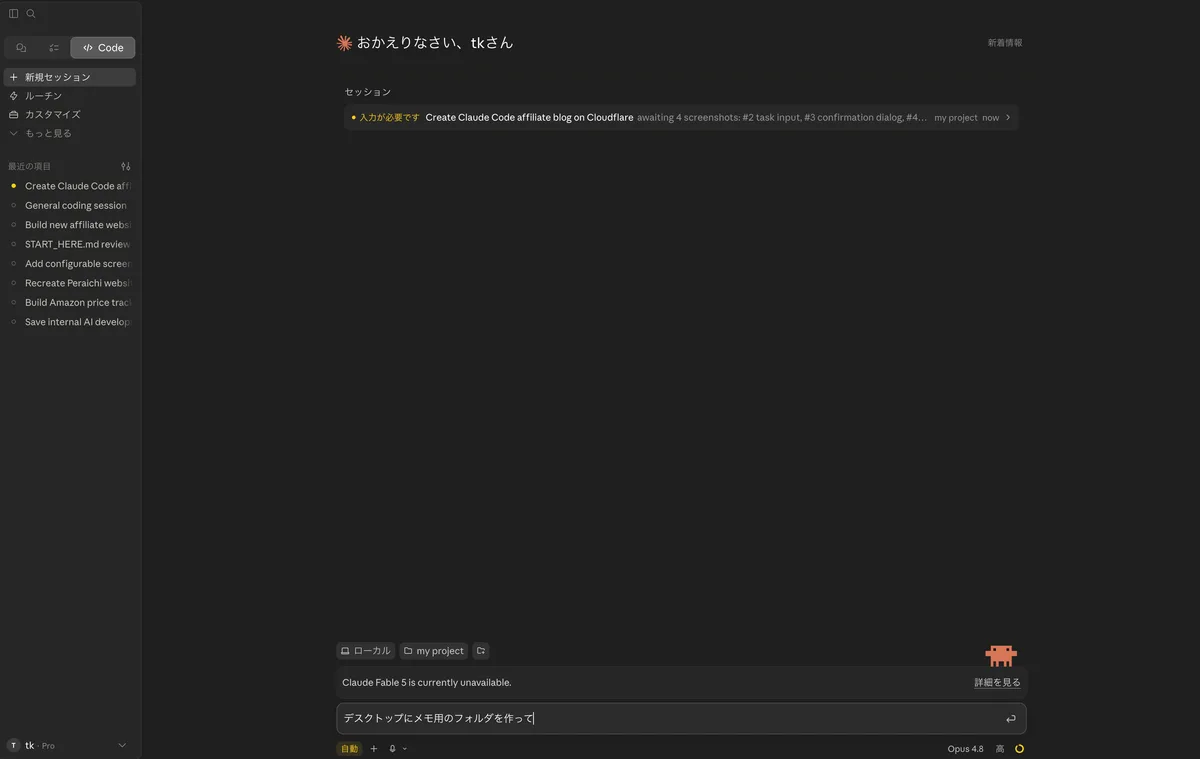
Task: Click the 入力が必要です status label
Action: (389, 117)
